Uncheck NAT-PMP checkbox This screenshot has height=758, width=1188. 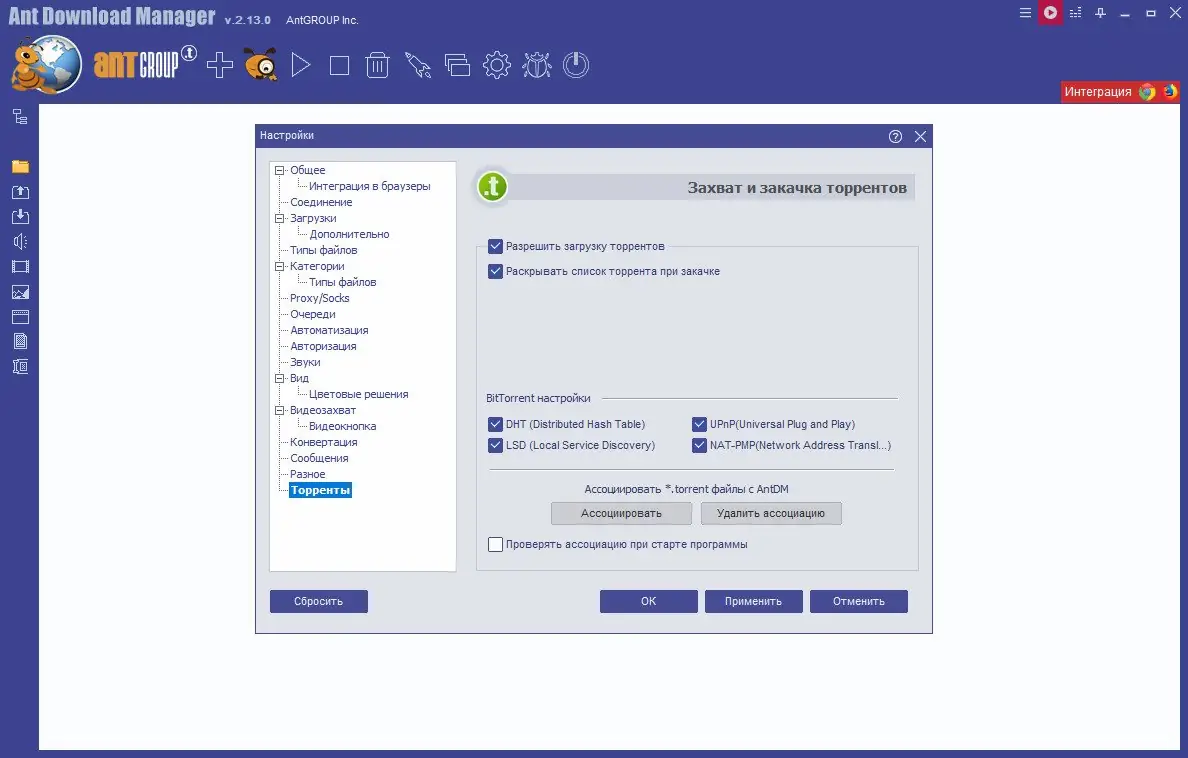pos(699,446)
